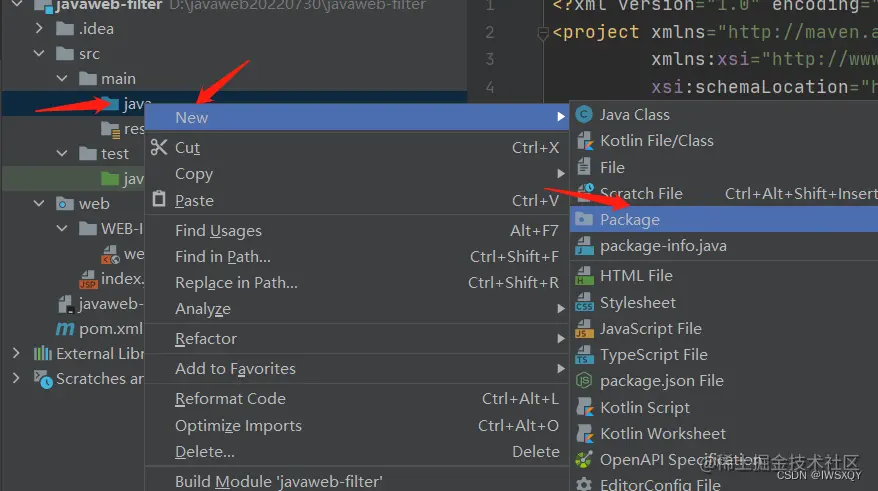Collapse the test folder
The height and width of the screenshot is (491, 878).
(x=62, y=153)
